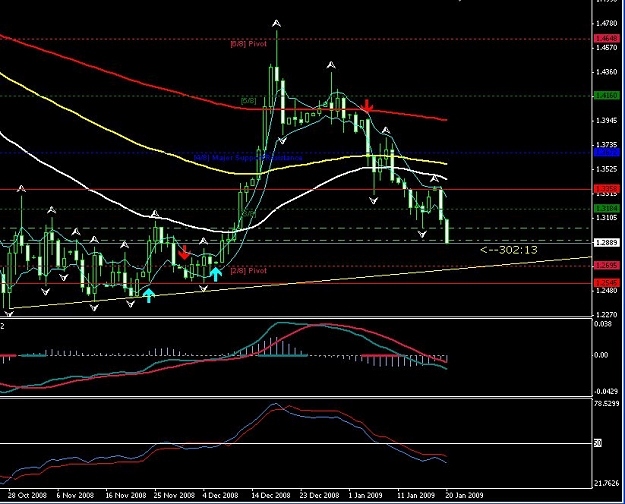Click the oscillator scale value 78.5299
The height and width of the screenshot is (504, 625).
[x=607, y=404]
